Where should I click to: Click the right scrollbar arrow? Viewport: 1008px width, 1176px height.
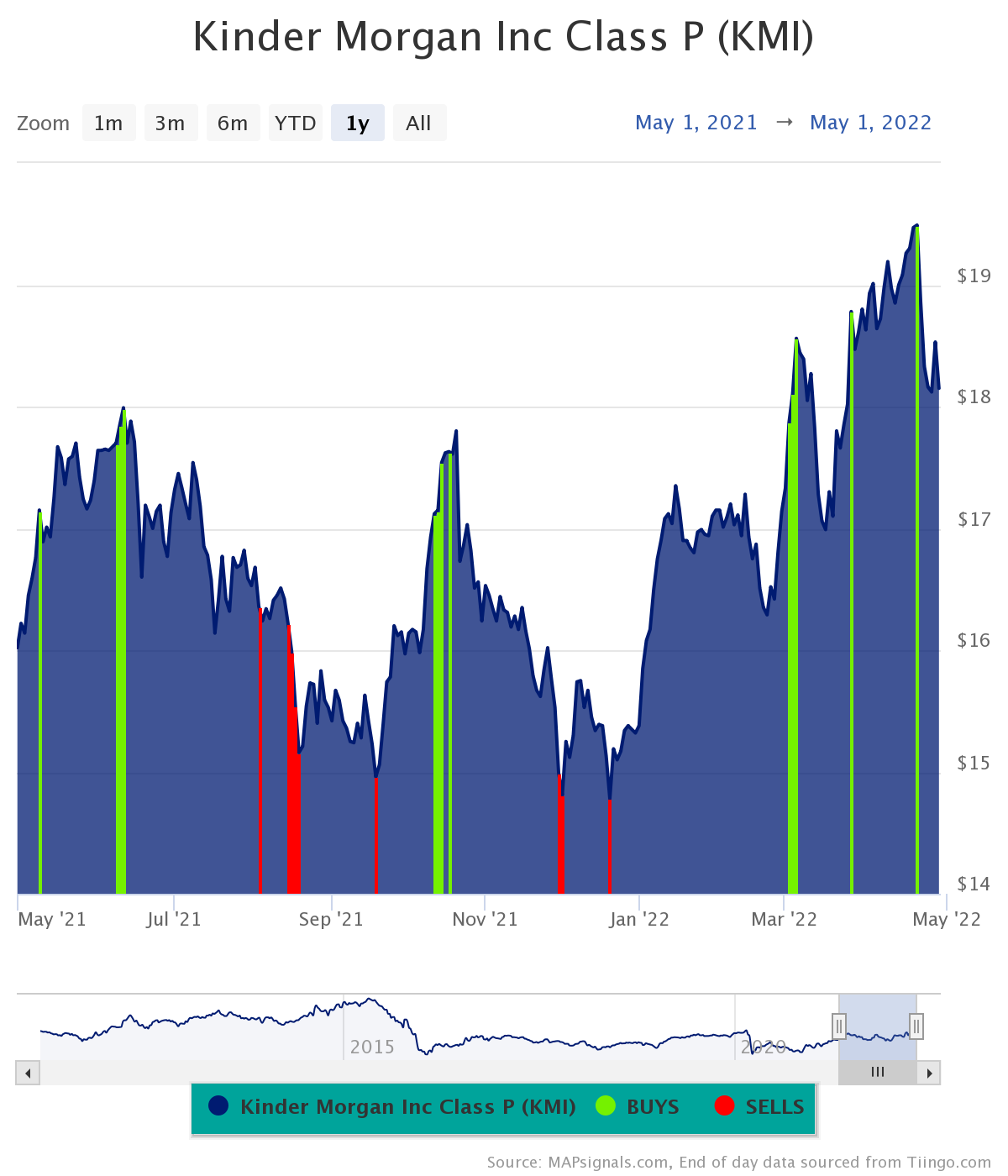(x=929, y=1073)
